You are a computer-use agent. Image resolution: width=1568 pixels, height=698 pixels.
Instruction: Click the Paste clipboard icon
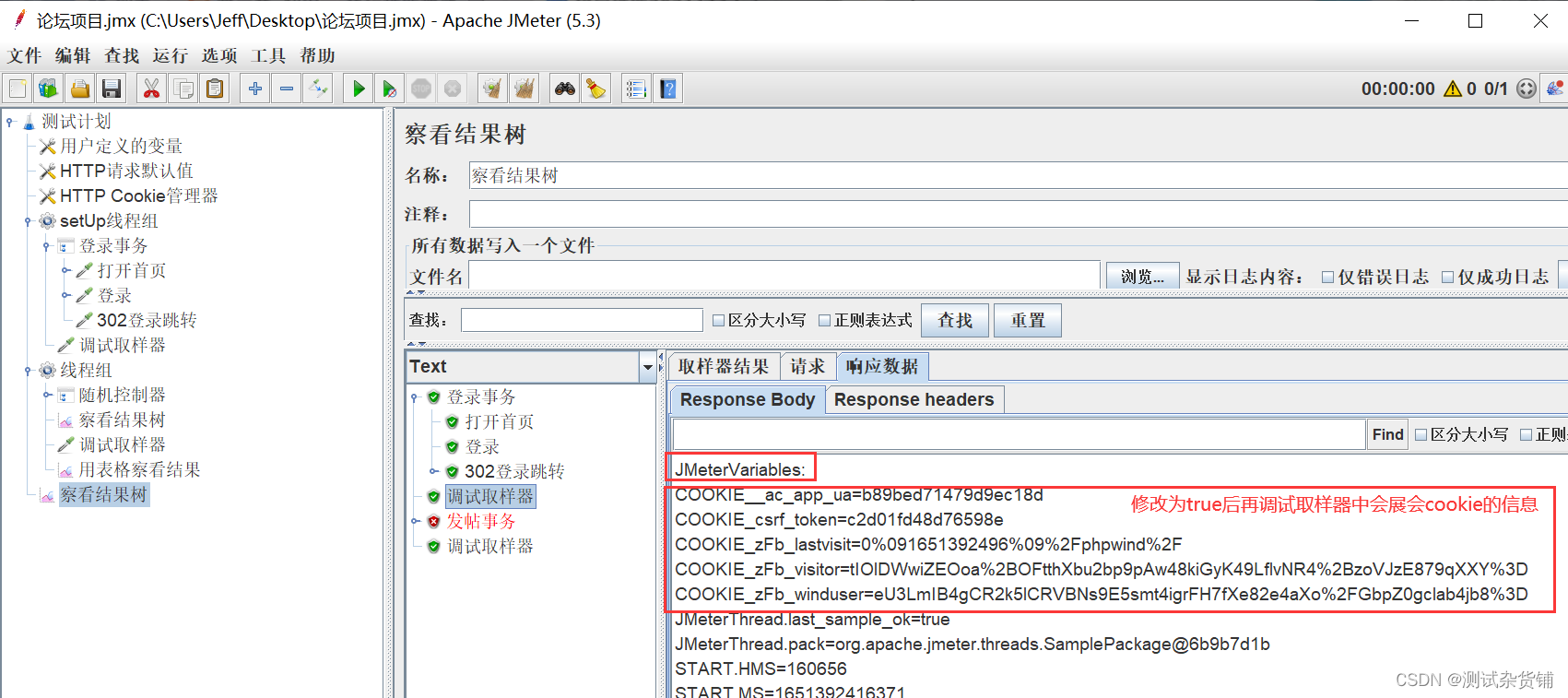215,89
